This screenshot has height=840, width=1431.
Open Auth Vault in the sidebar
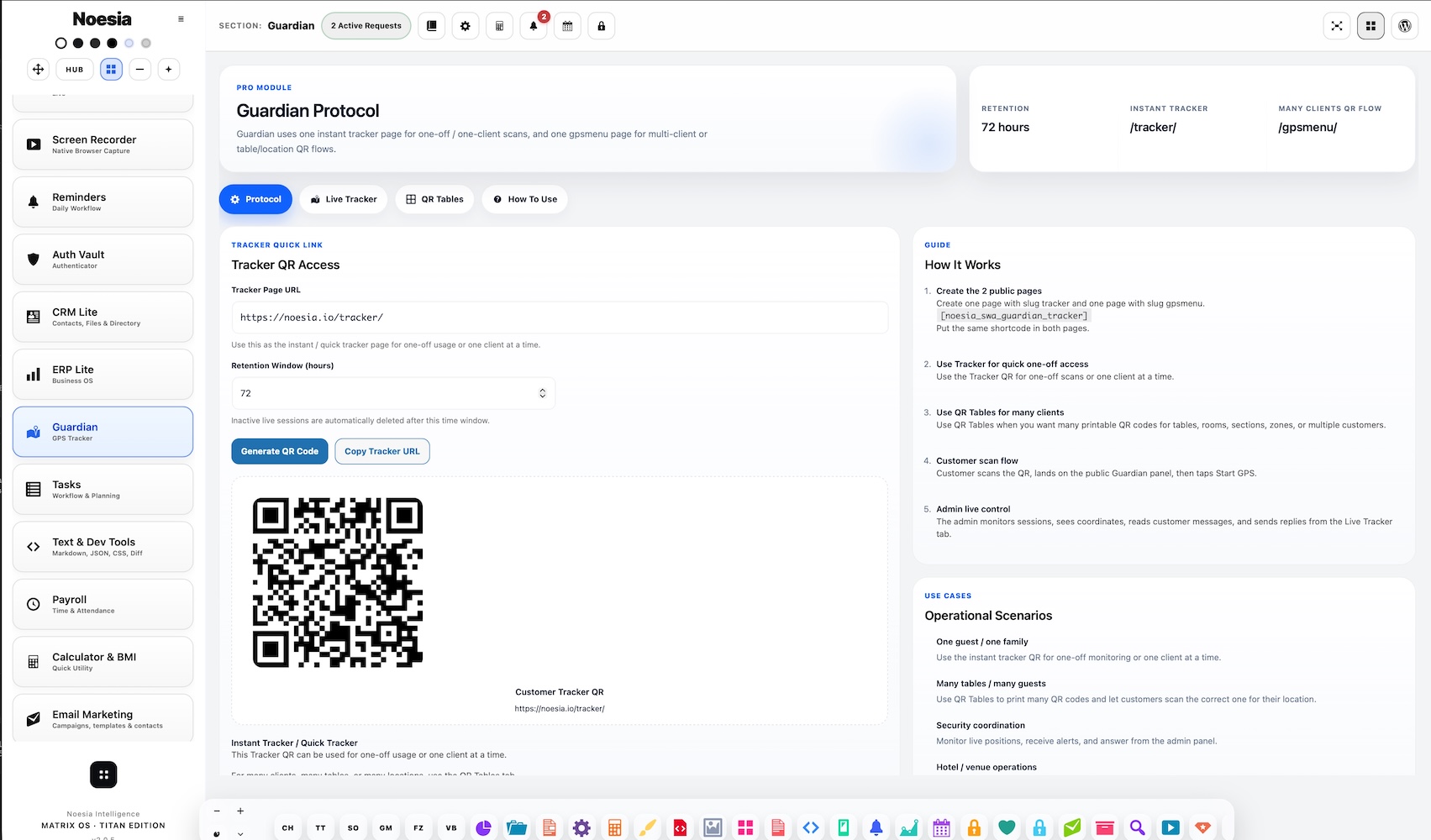coord(103,260)
